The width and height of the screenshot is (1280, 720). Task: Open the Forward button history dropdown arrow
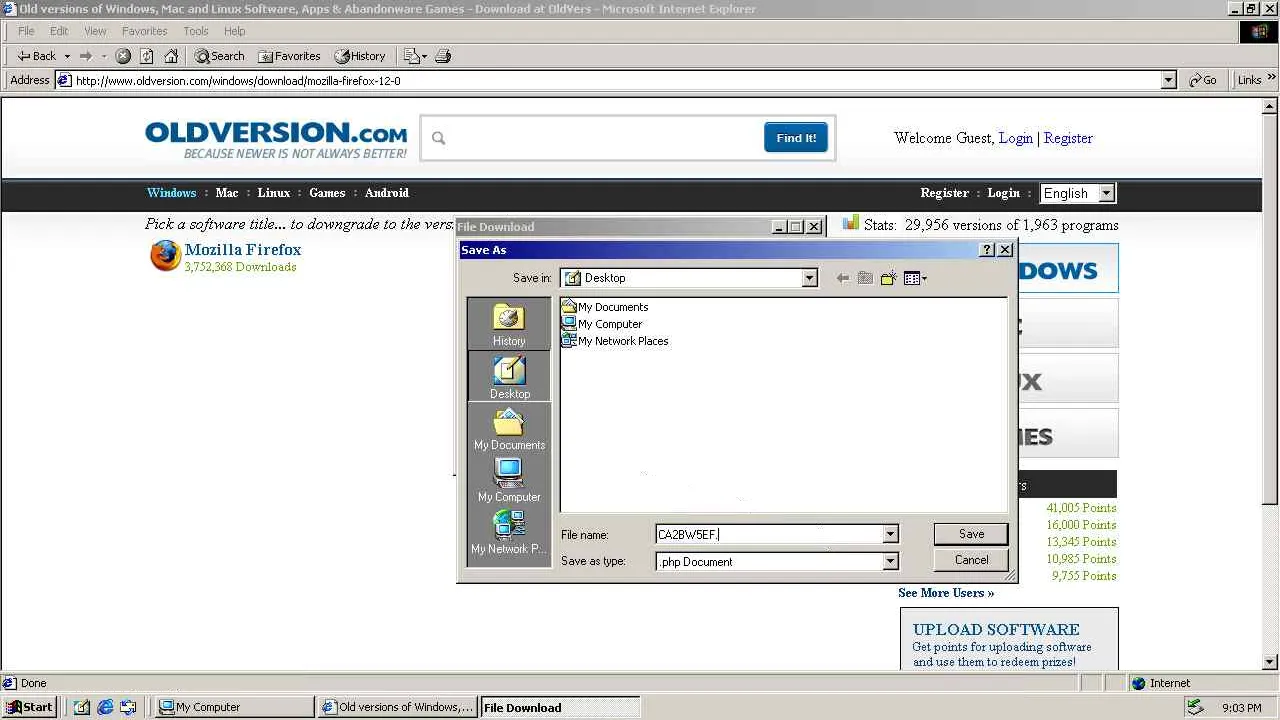tap(103, 56)
